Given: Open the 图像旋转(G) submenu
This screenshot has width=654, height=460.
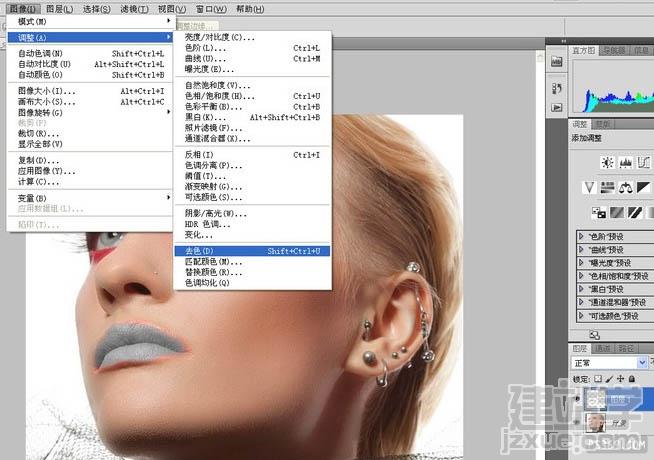Looking at the screenshot, I should tap(90, 113).
